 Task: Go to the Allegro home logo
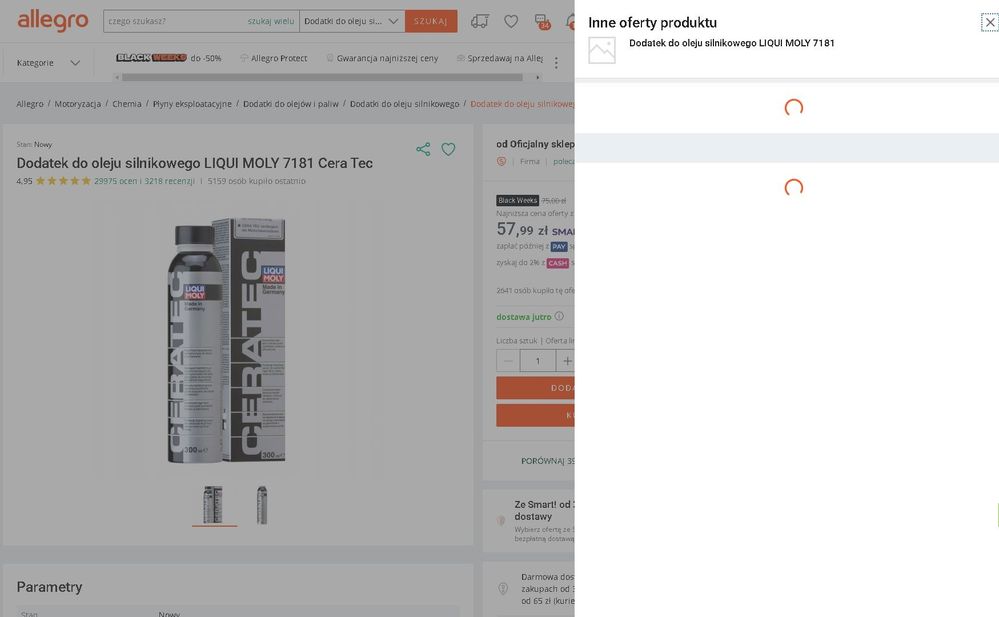tap(53, 20)
